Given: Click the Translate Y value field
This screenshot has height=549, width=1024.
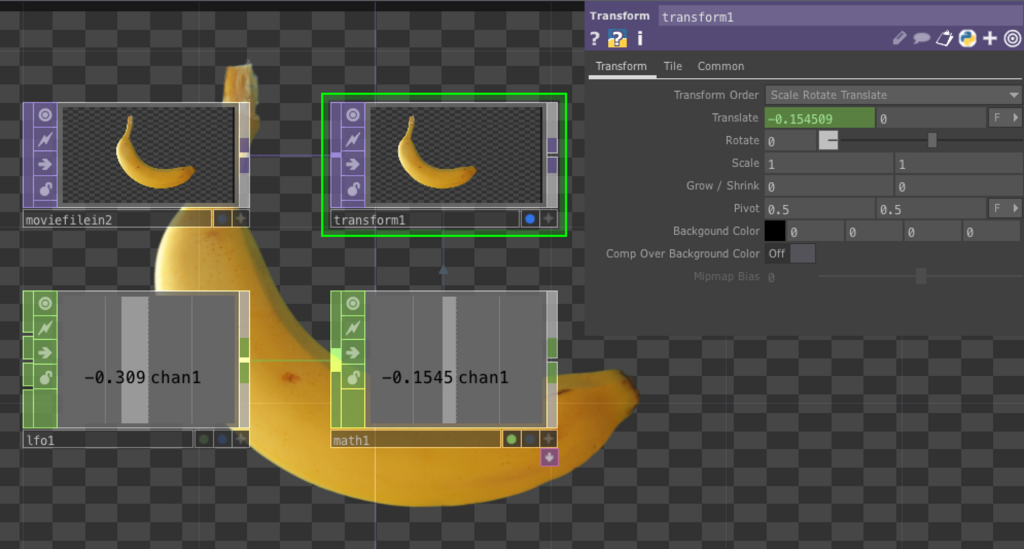Looking at the screenshot, I should 931,118.
